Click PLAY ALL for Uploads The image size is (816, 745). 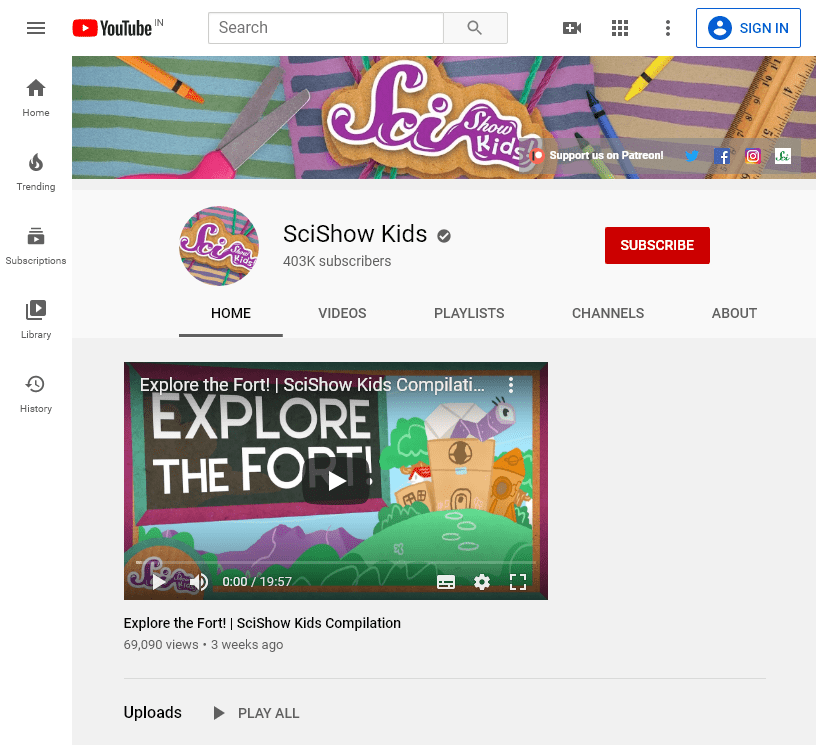[257, 713]
